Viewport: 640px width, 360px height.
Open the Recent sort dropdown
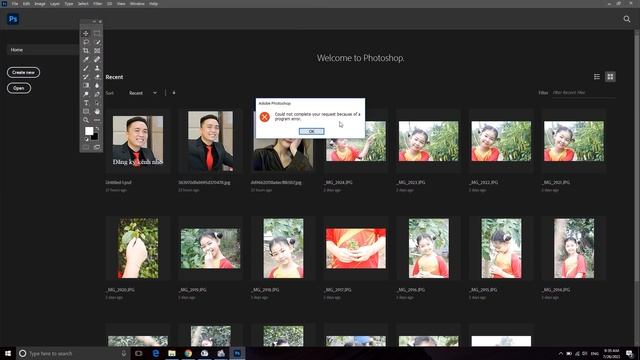142,93
